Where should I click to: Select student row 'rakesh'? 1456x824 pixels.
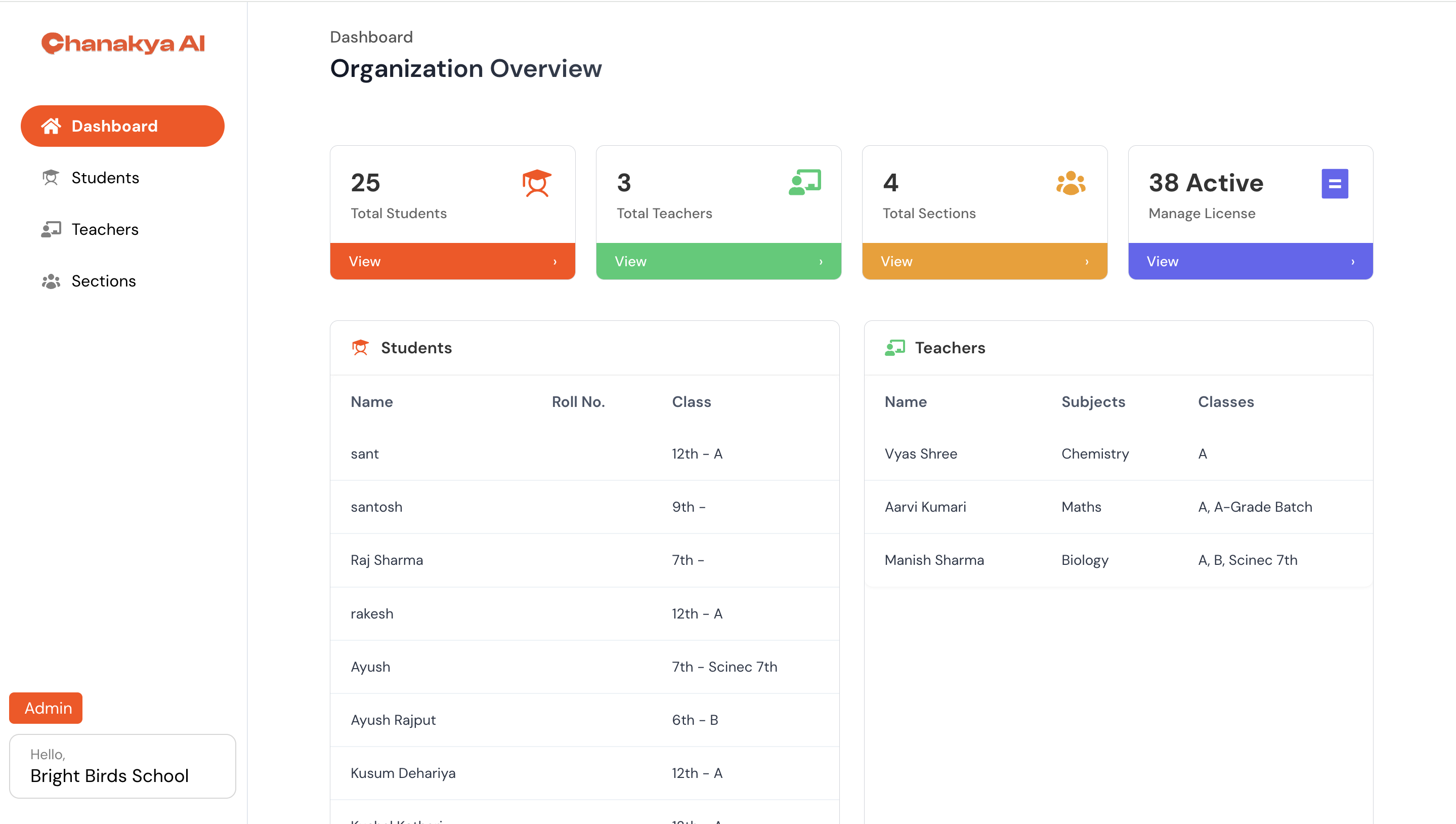coord(584,613)
